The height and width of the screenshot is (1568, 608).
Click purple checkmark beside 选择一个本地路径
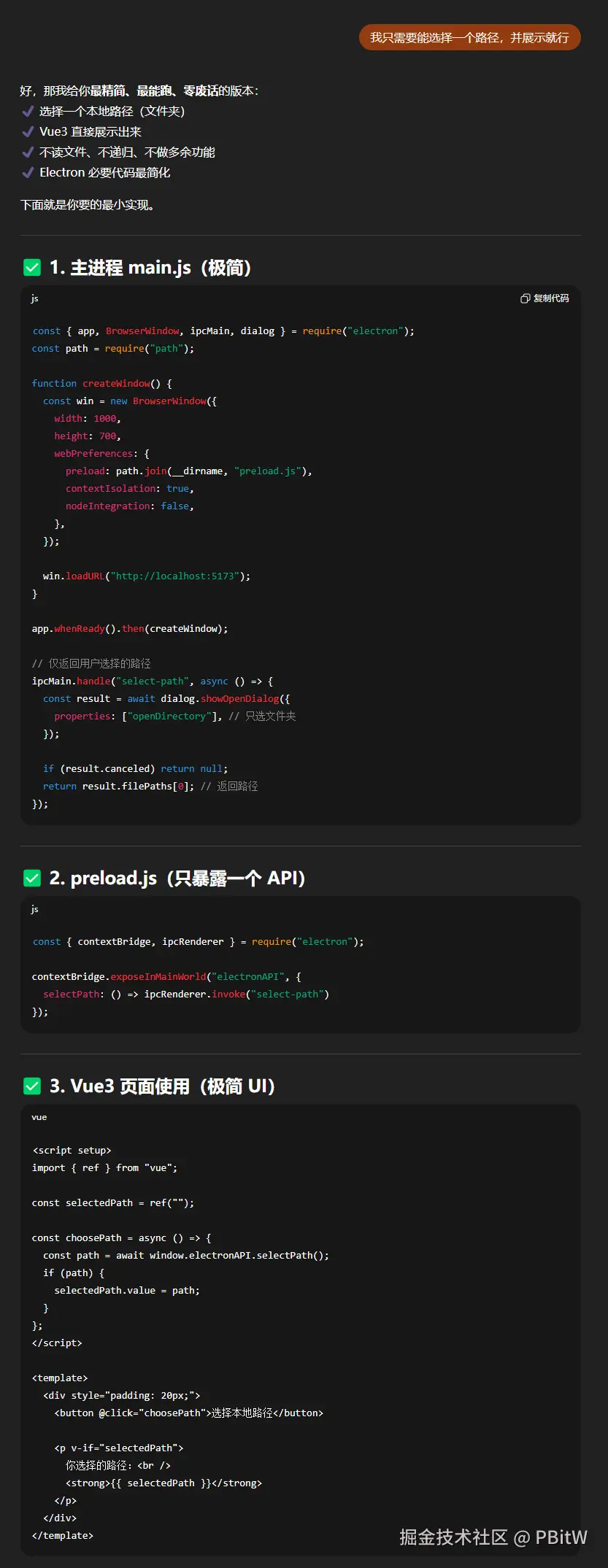(28, 111)
